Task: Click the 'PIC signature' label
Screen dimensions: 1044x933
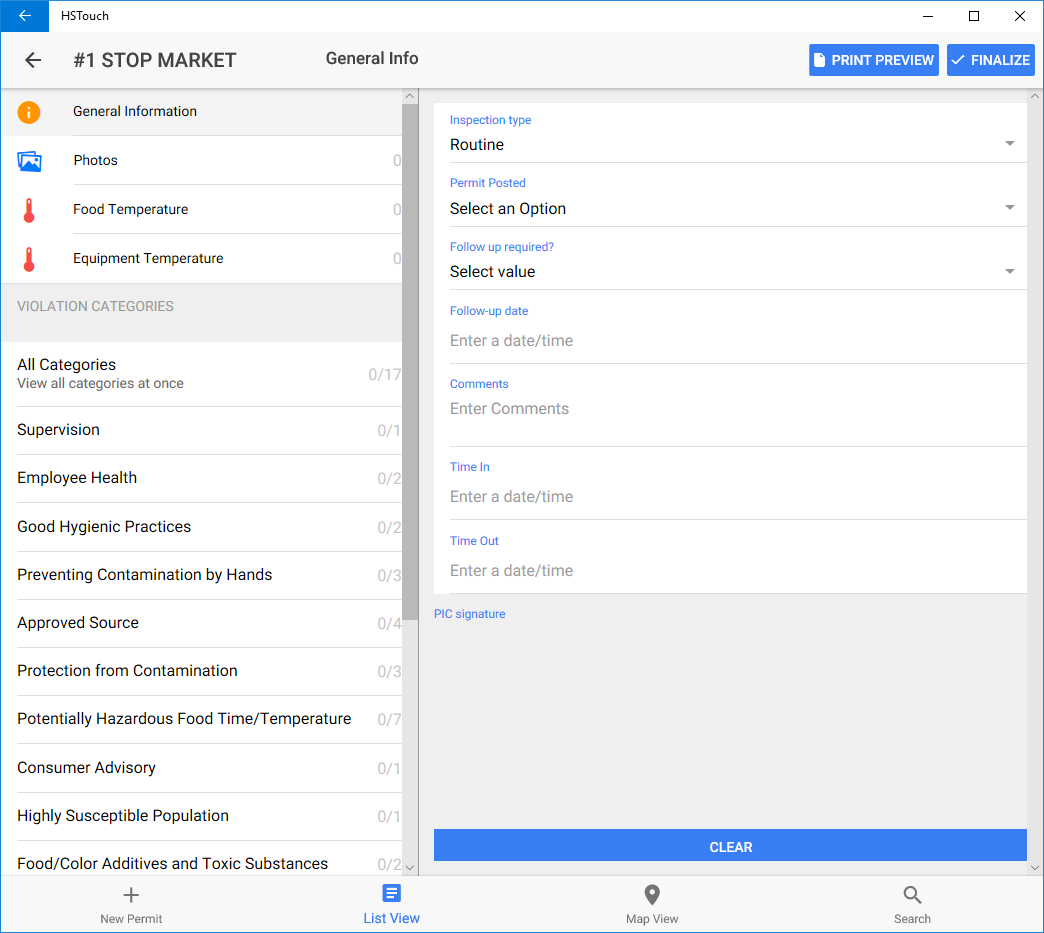Action: coord(469,614)
